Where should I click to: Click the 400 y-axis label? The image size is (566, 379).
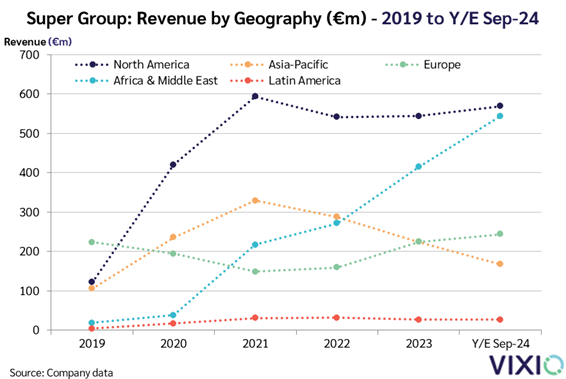pyautogui.click(x=29, y=173)
